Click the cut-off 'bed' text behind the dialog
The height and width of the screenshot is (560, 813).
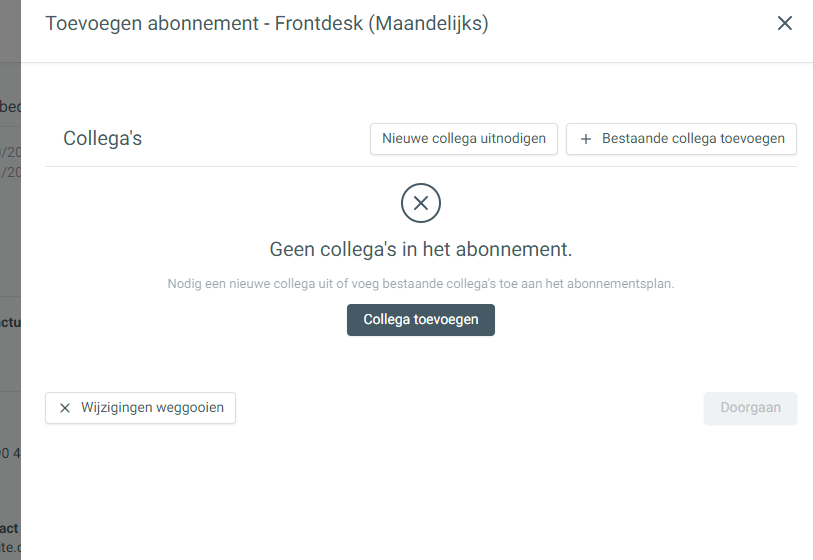click(x=10, y=106)
